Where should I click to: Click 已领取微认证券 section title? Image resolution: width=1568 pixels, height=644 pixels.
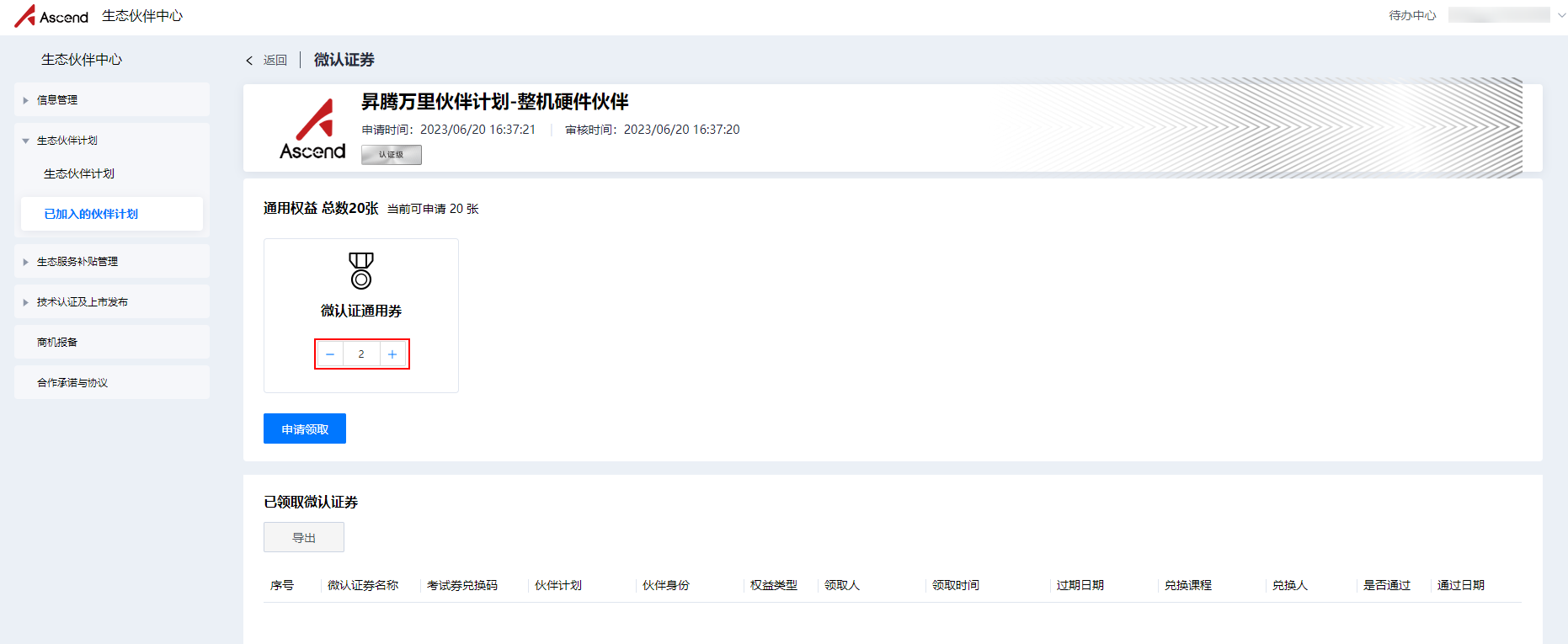[311, 502]
